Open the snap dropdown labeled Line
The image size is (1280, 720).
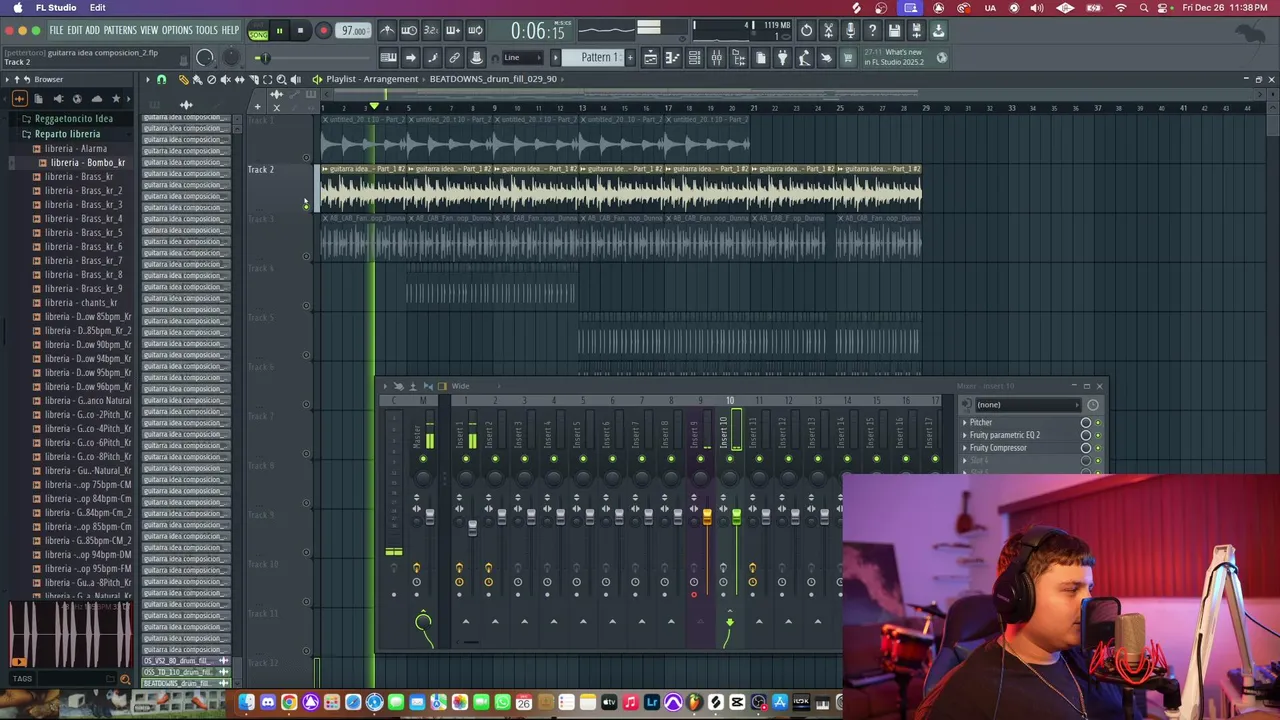click(x=521, y=58)
